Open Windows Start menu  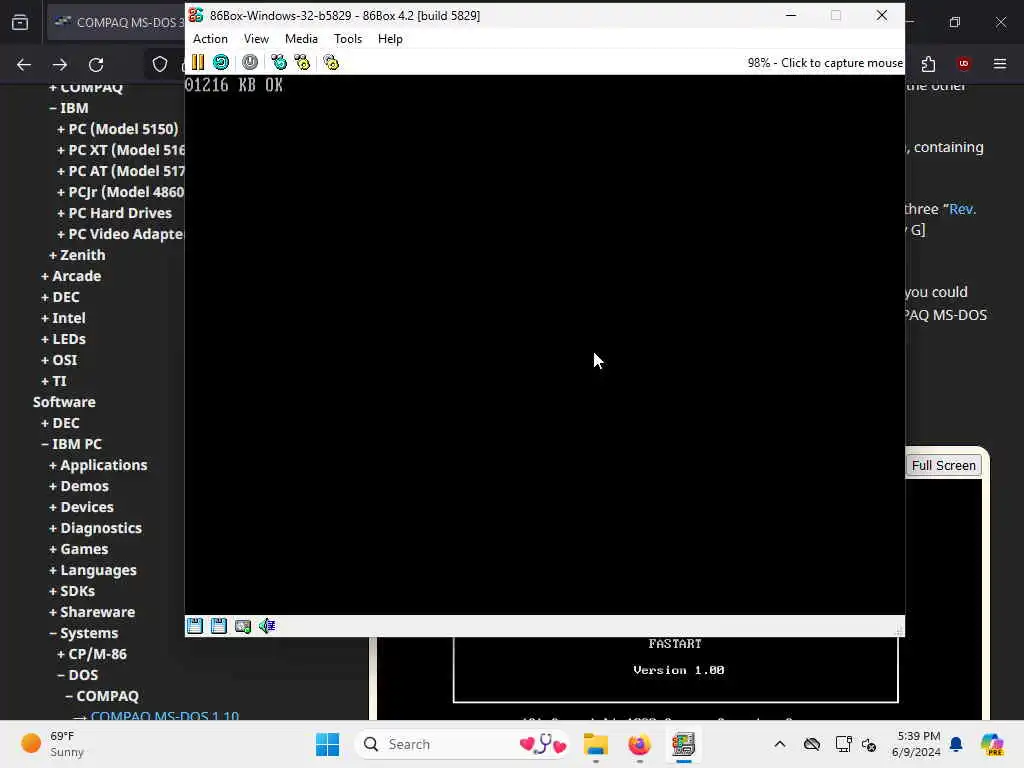pos(327,744)
